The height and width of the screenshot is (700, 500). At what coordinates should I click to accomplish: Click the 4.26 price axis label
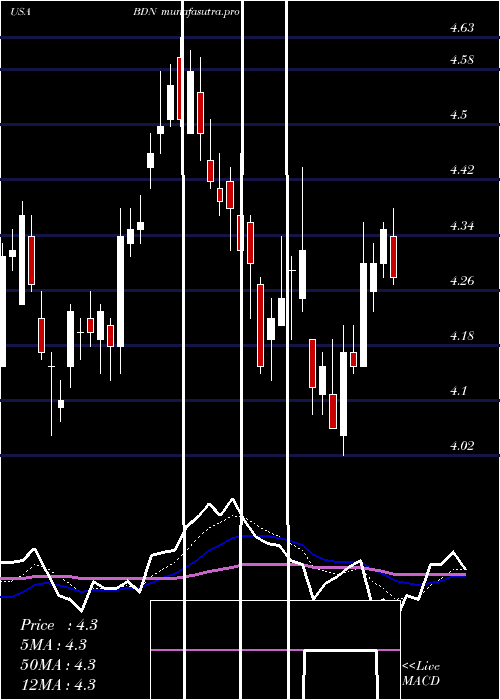pos(462,281)
